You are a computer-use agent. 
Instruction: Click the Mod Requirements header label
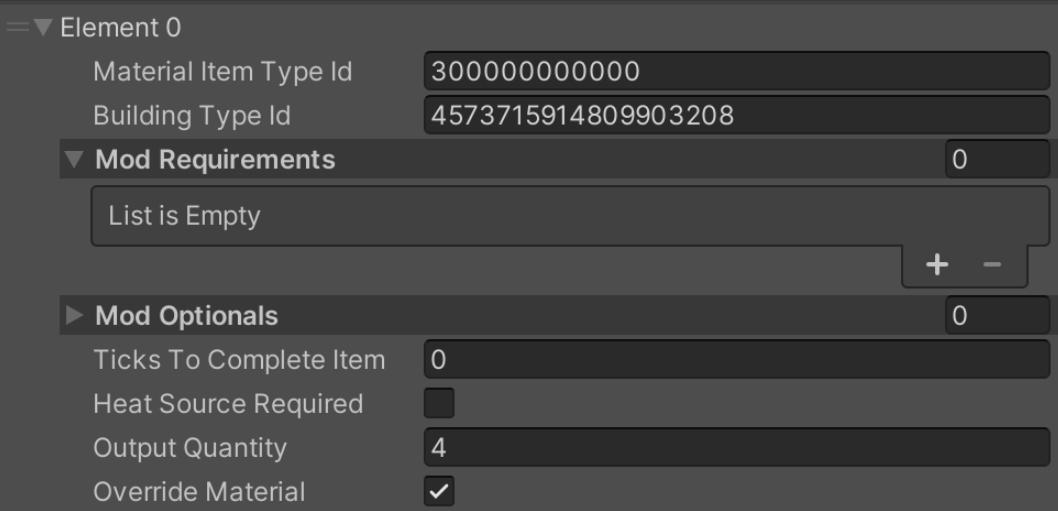[215, 159]
